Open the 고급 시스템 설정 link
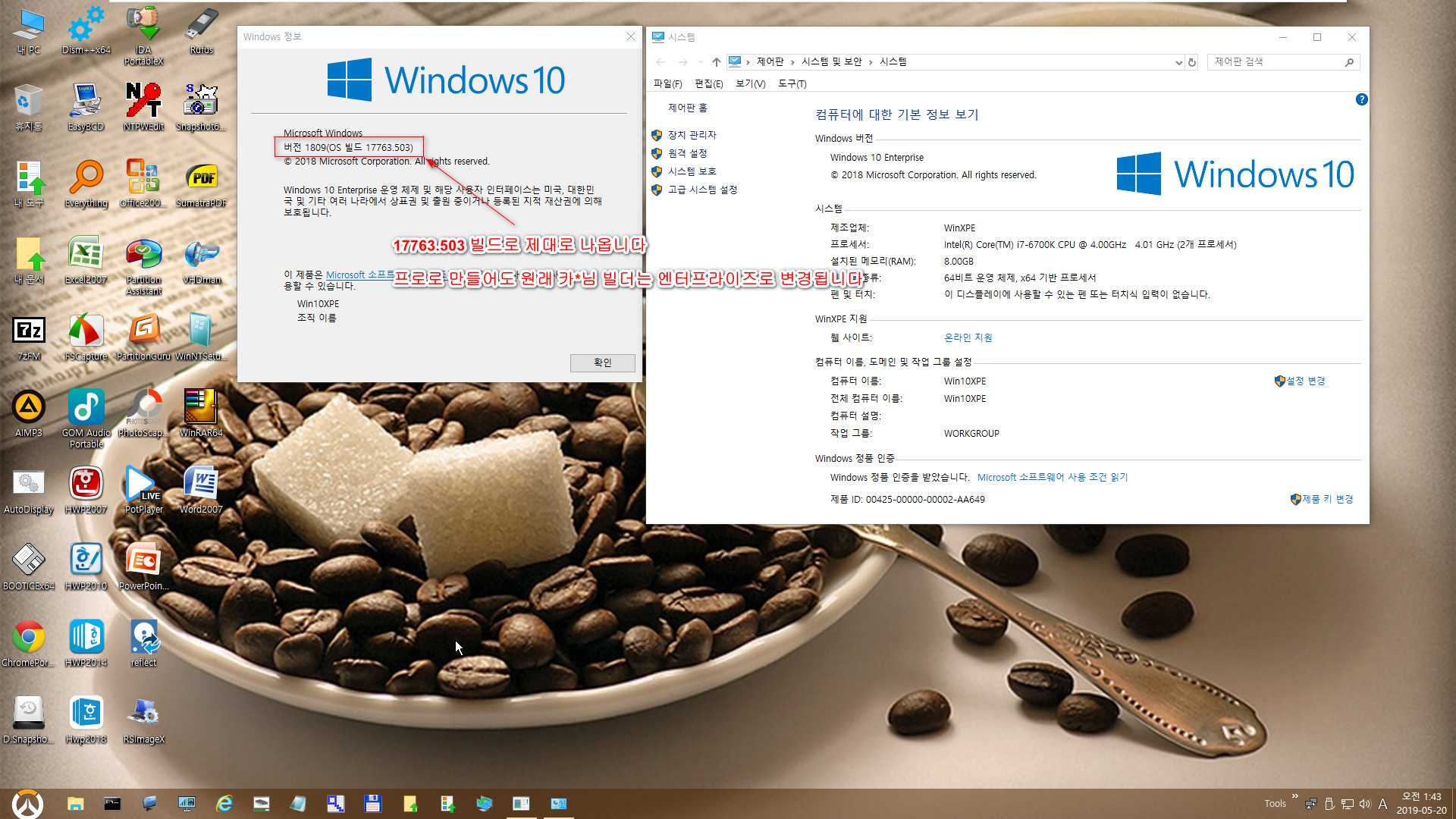This screenshot has width=1456, height=819. point(702,190)
